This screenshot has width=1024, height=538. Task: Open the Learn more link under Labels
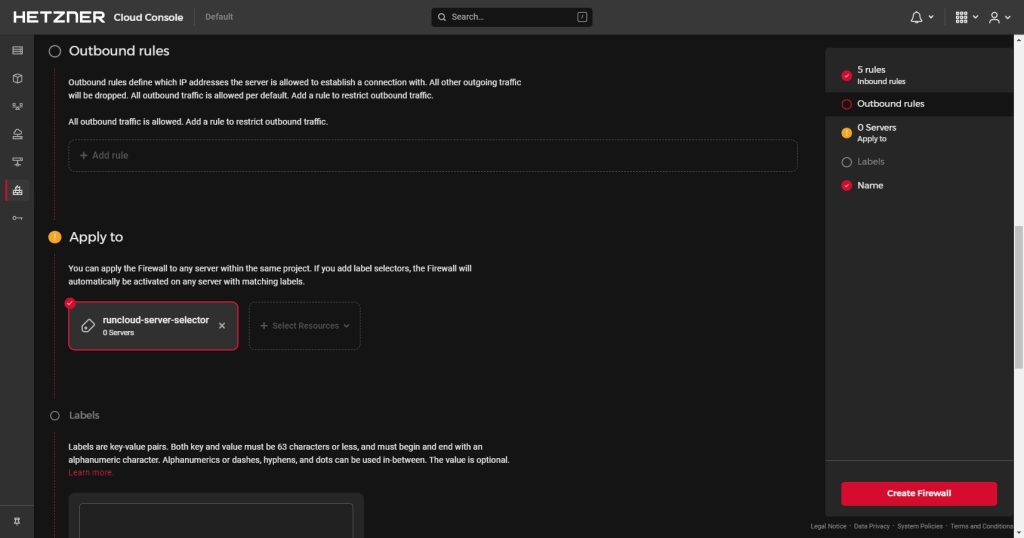pos(91,473)
